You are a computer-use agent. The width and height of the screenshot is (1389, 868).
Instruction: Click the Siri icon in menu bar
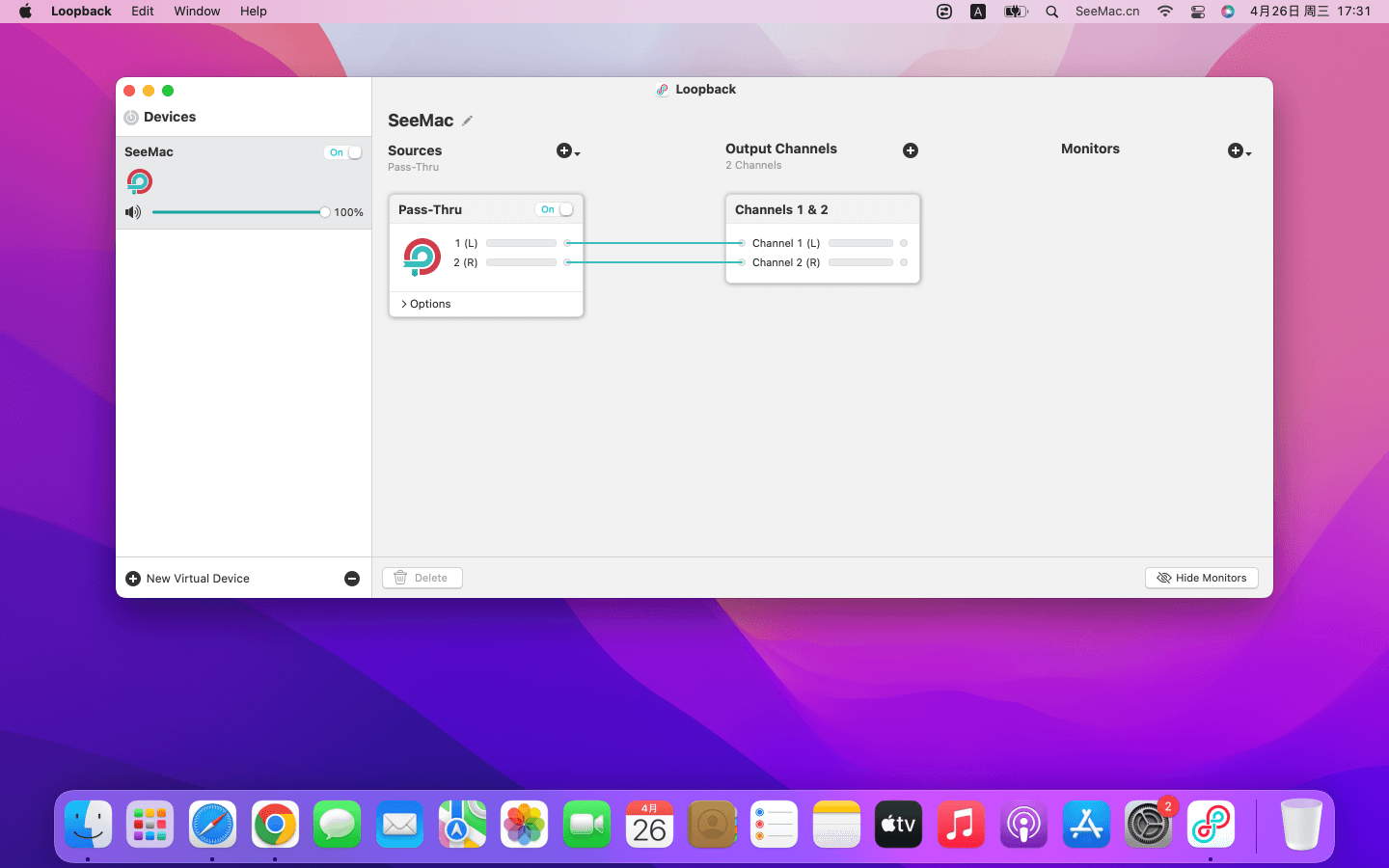[x=1228, y=12]
